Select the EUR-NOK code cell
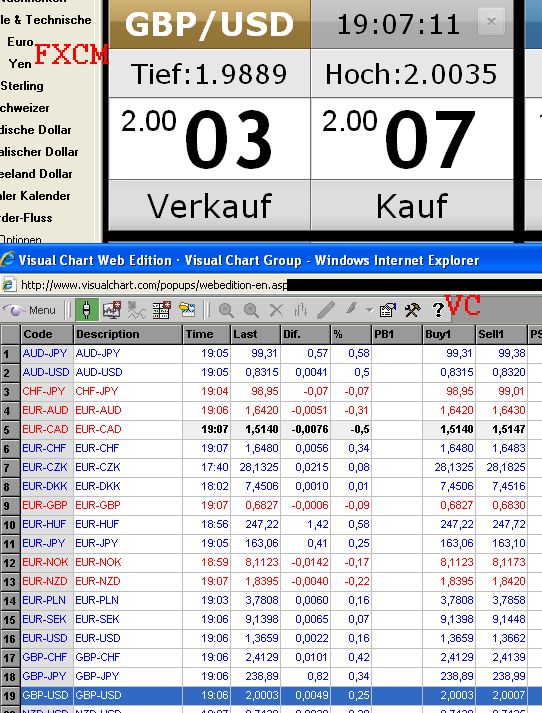This screenshot has width=542, height=713. [x=46, y=562]
